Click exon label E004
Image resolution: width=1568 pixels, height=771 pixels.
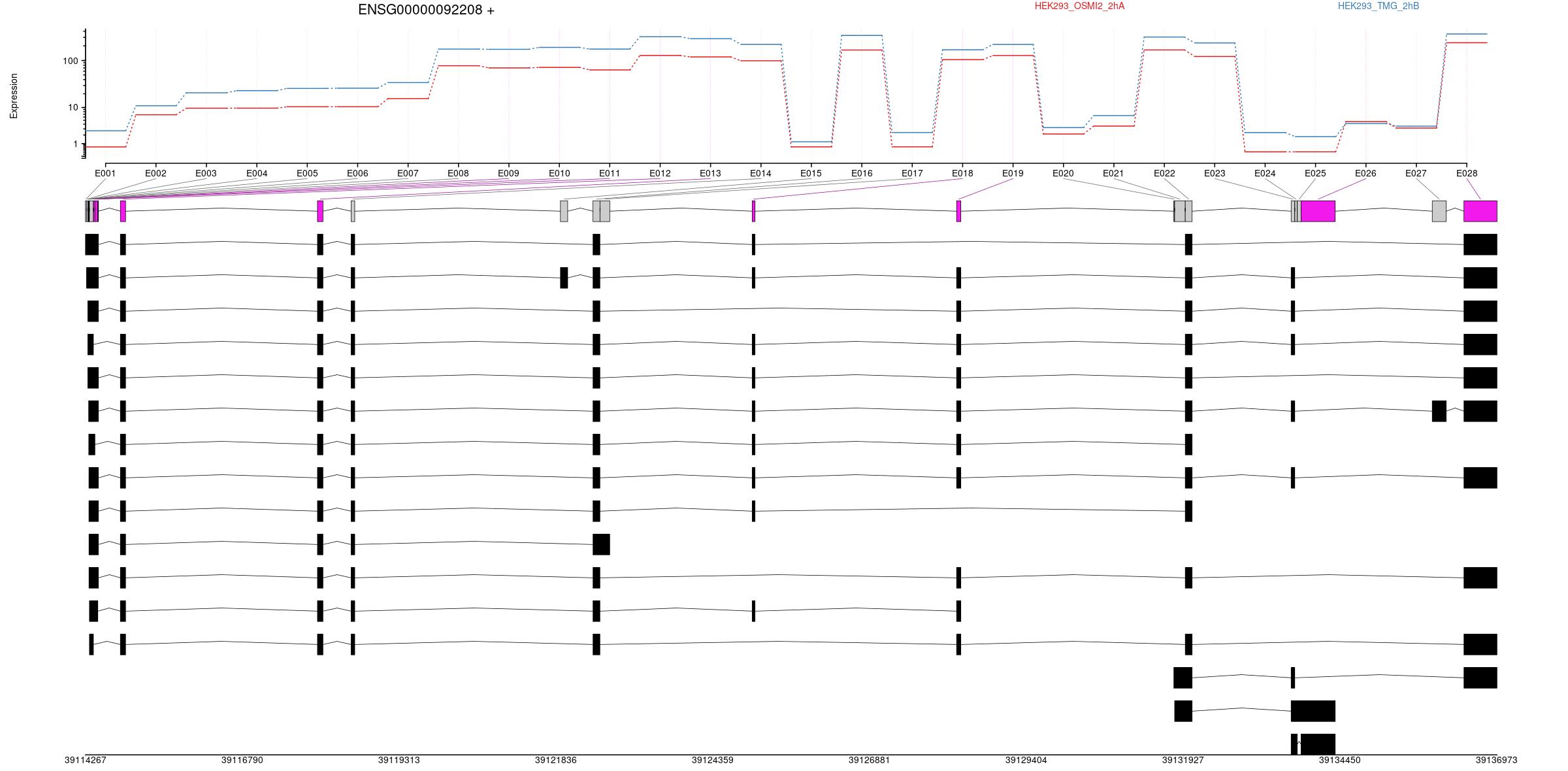tap(257, 173)
